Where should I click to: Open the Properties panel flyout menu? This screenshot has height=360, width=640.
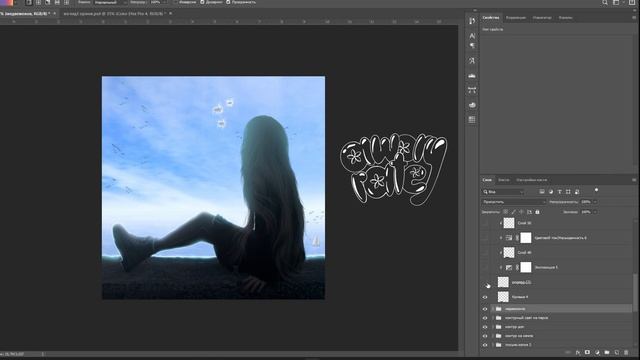[634, 18]
